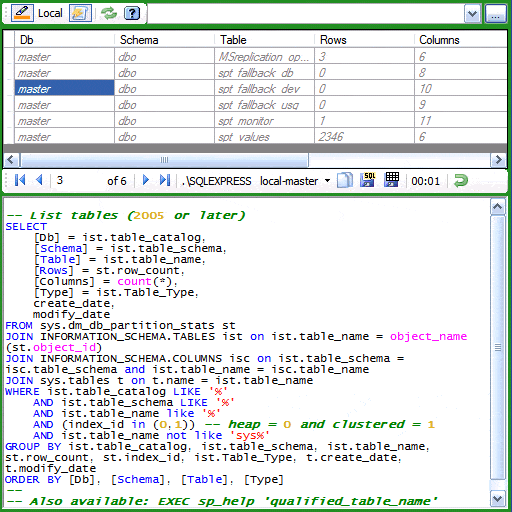This screenshot has width=512, height=512.
Task: Sort by the Rows column header
Action: click(364, 40)
